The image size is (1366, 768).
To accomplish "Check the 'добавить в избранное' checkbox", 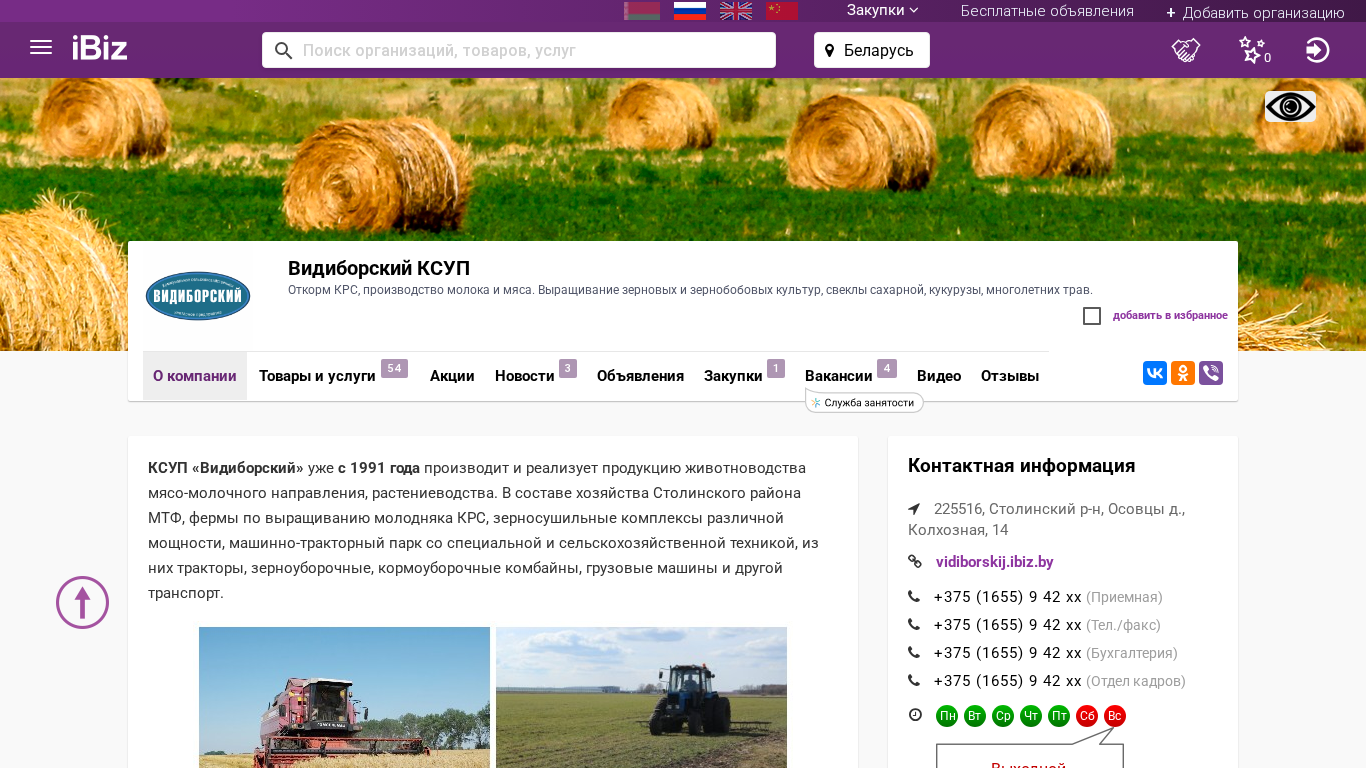I will [1092, 316].
